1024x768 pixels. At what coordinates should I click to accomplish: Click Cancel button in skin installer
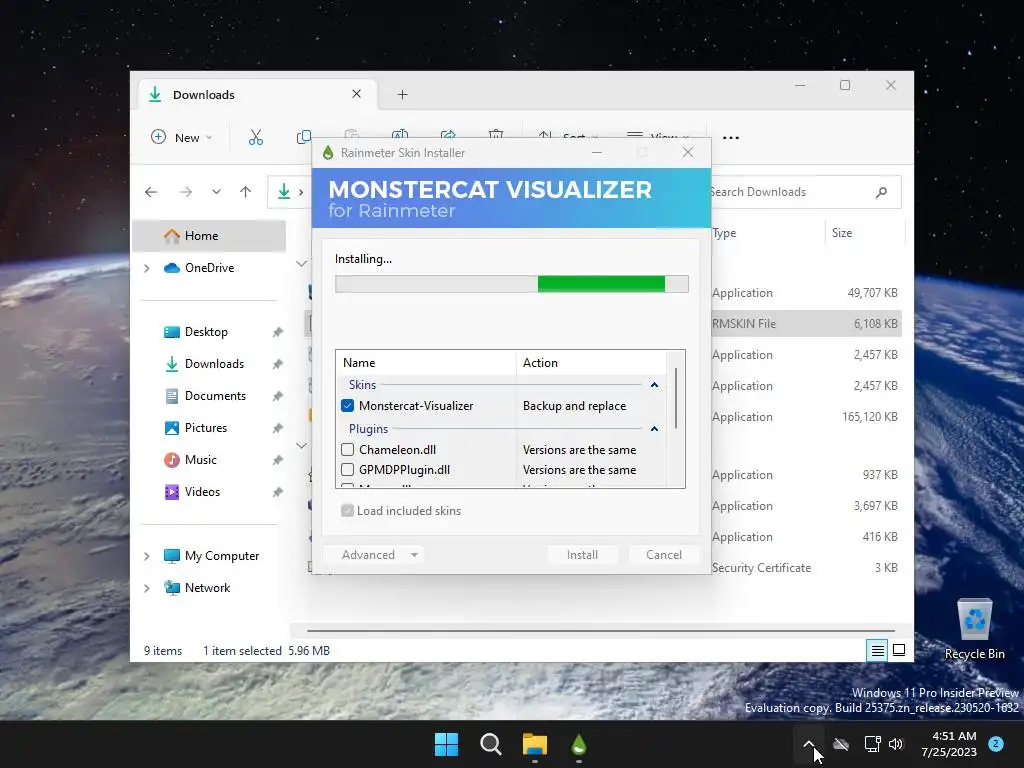pyautogui.click(x=664, y=554)
